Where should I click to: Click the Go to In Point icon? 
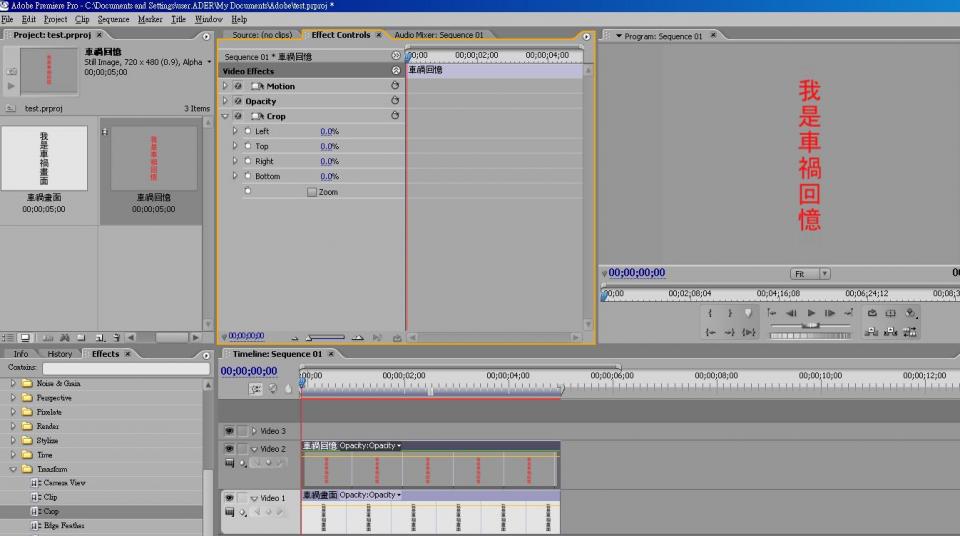[x=710, y=332]
